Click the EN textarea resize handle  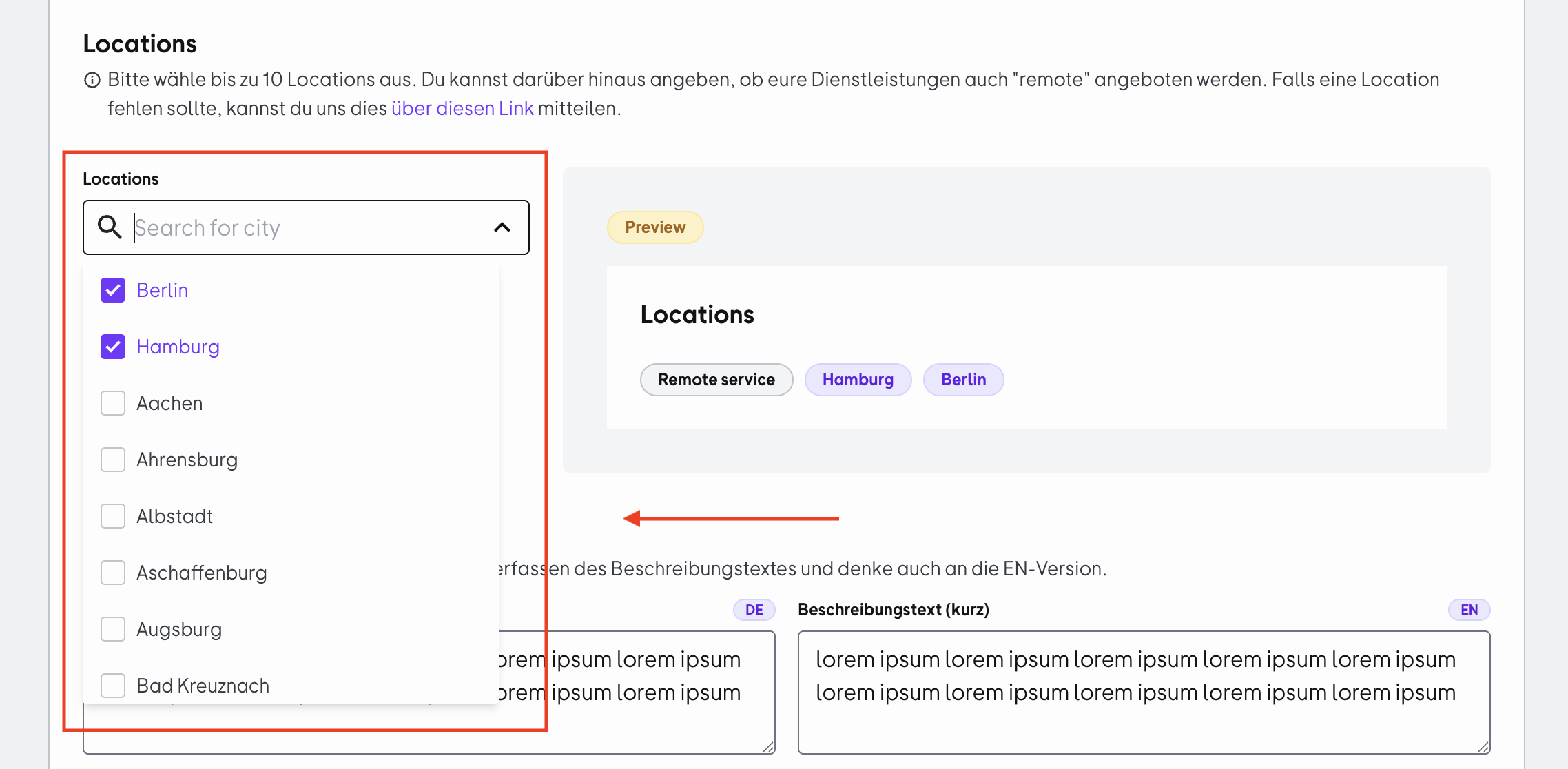pyautogui.click(x=1483, y=747)
